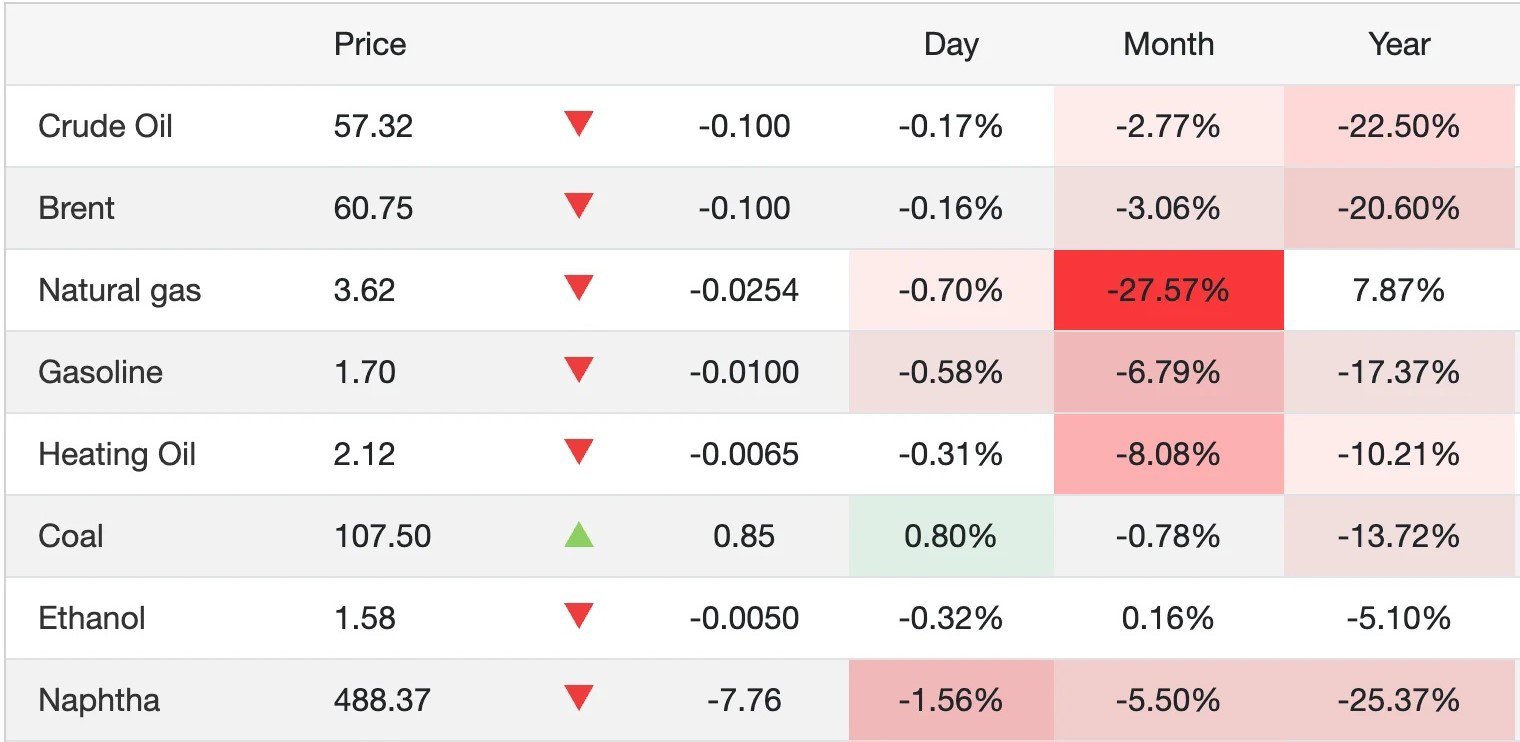Click the bright red -27.57% Month cell

(1168, 290)
